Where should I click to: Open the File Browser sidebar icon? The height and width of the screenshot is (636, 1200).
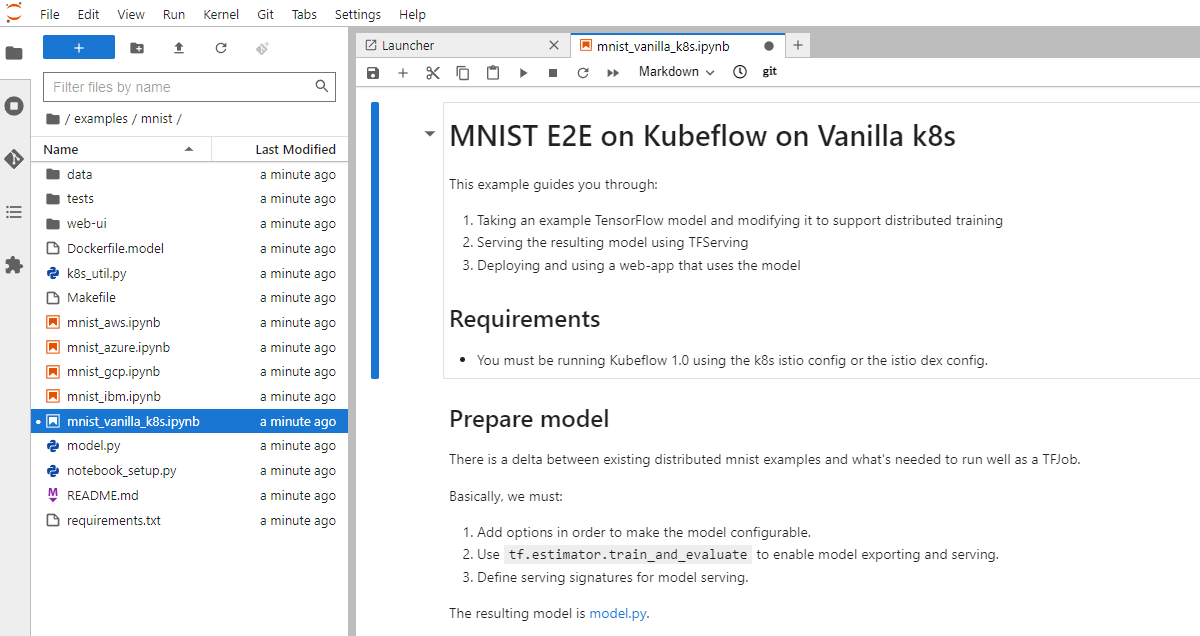(x=14, y=53)
